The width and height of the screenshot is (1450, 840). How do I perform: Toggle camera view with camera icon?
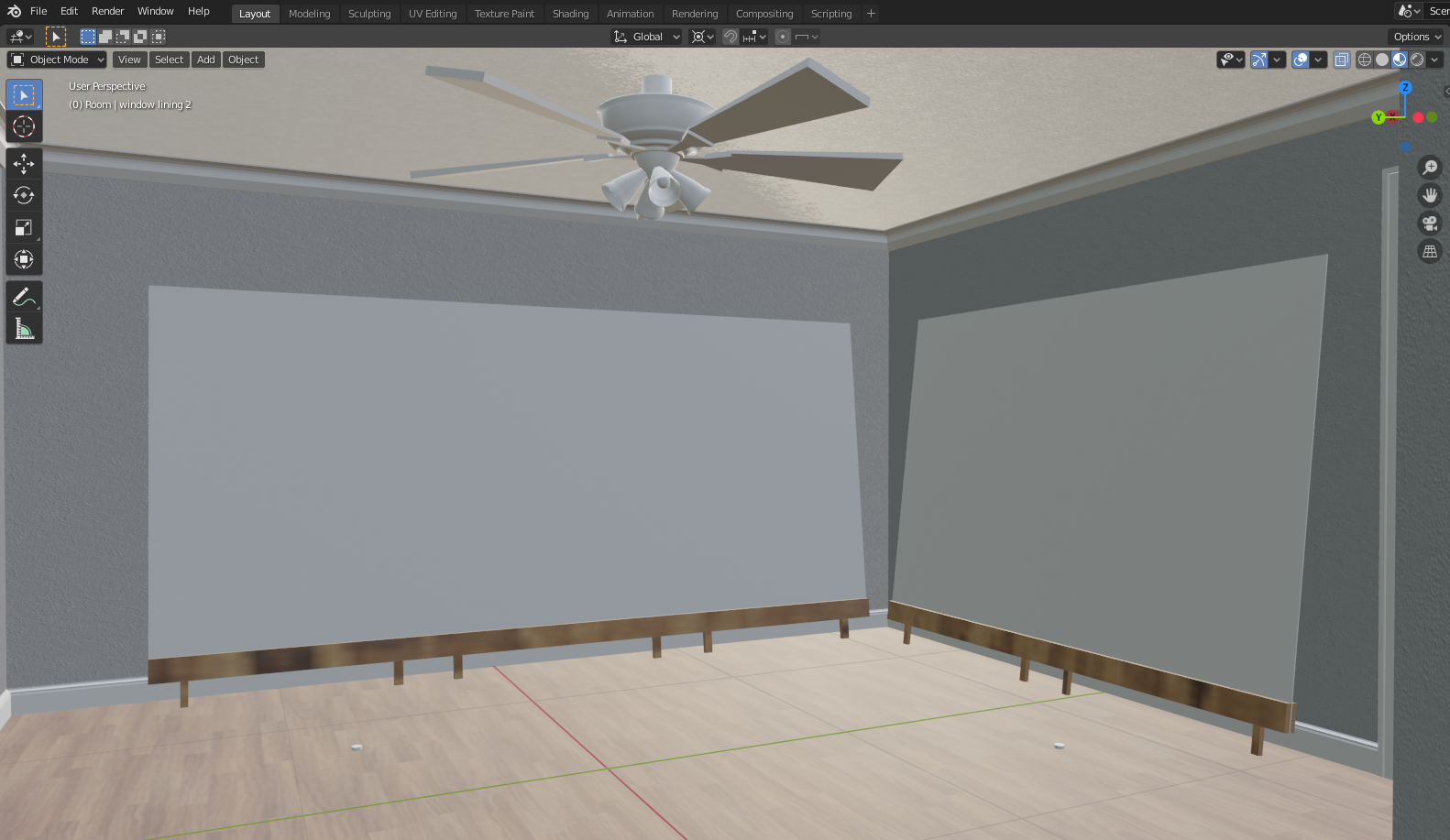1429,223
